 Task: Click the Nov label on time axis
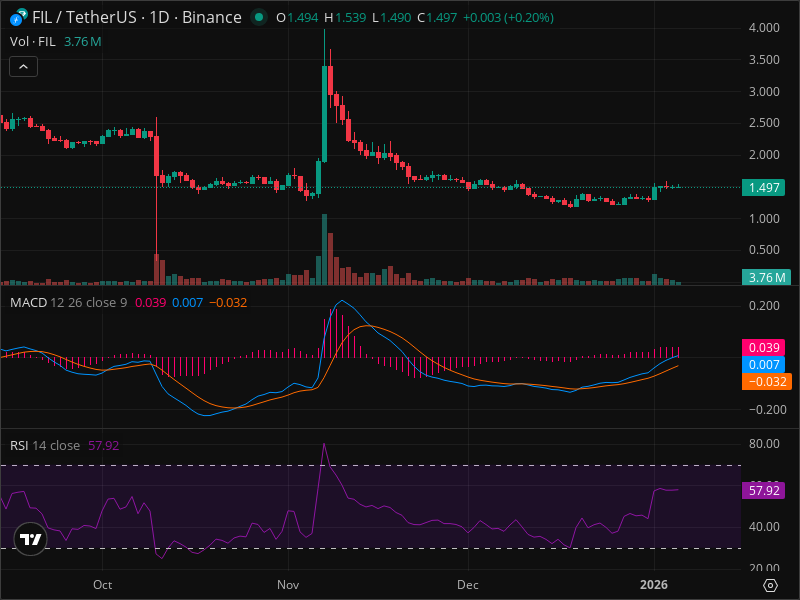coord(288,585)
